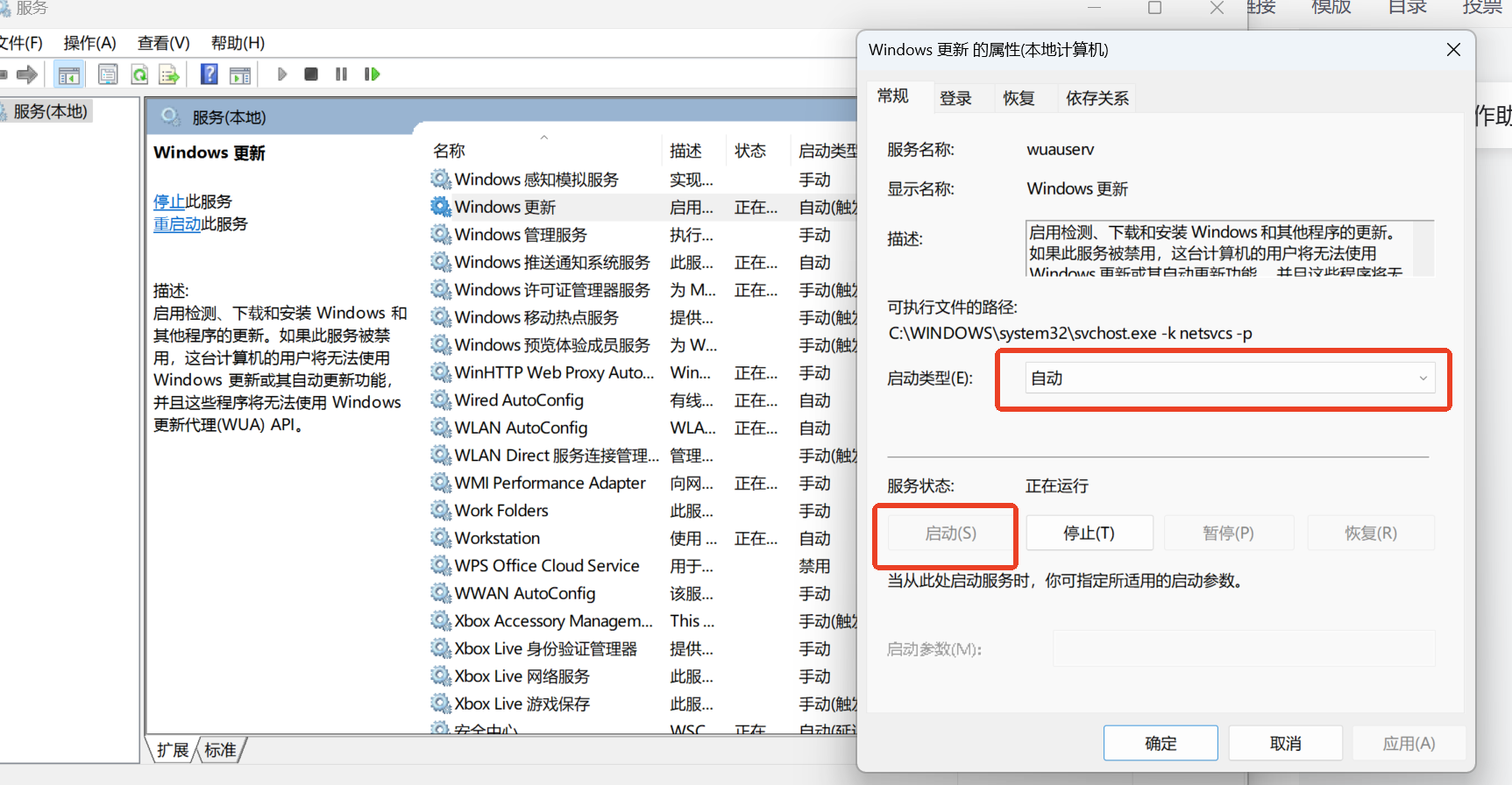Open the 启动类型 dropdown
Image resolution: width=1512 pixels, height=785 pixels.
click(x=1231, y=378)
